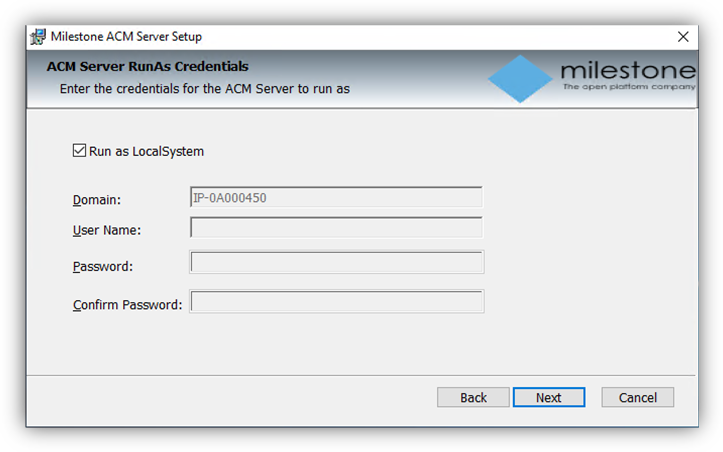Click inside the Confirm Password field
Screen dimensions: 723x452
click(x=337, y=301)
